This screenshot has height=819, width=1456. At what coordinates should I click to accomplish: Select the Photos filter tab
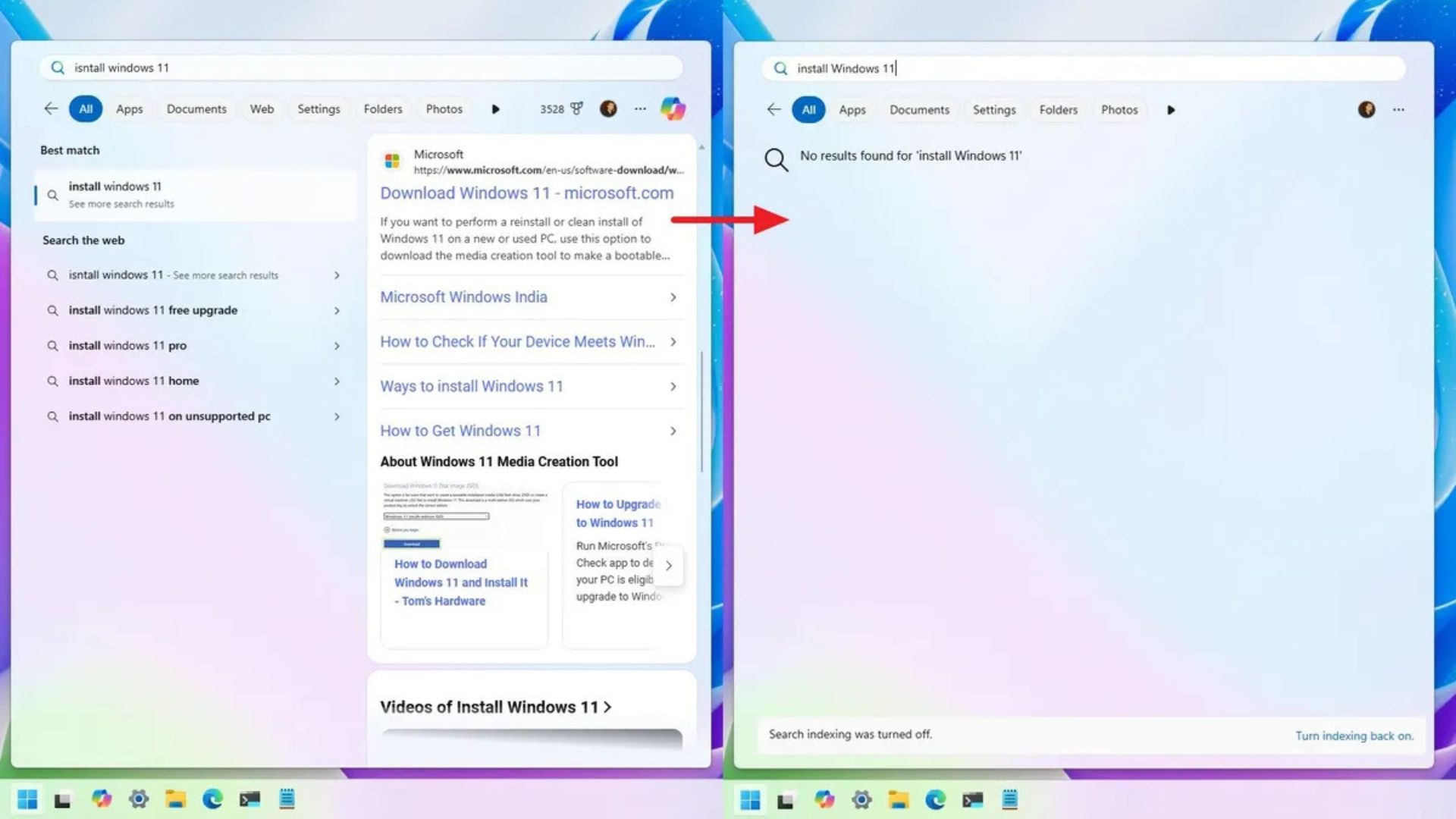[444, 108]
